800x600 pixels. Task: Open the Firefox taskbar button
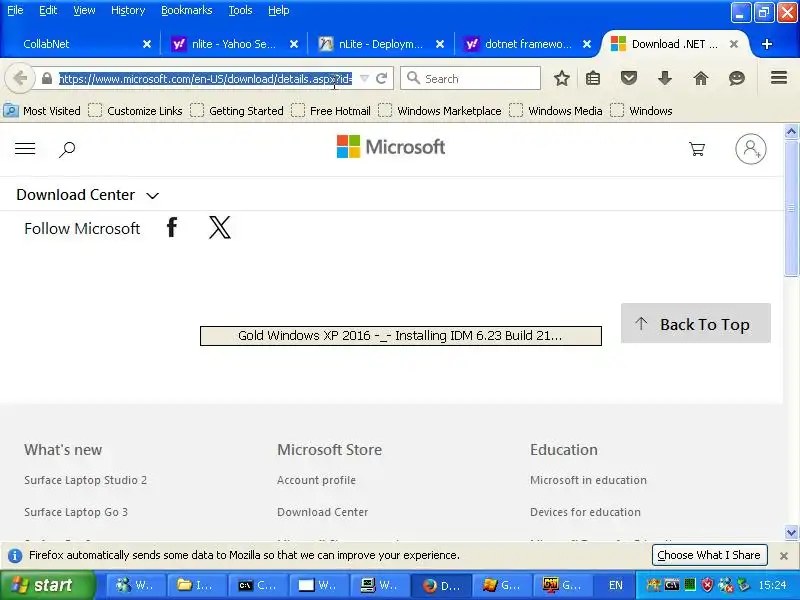coord(441,585)
